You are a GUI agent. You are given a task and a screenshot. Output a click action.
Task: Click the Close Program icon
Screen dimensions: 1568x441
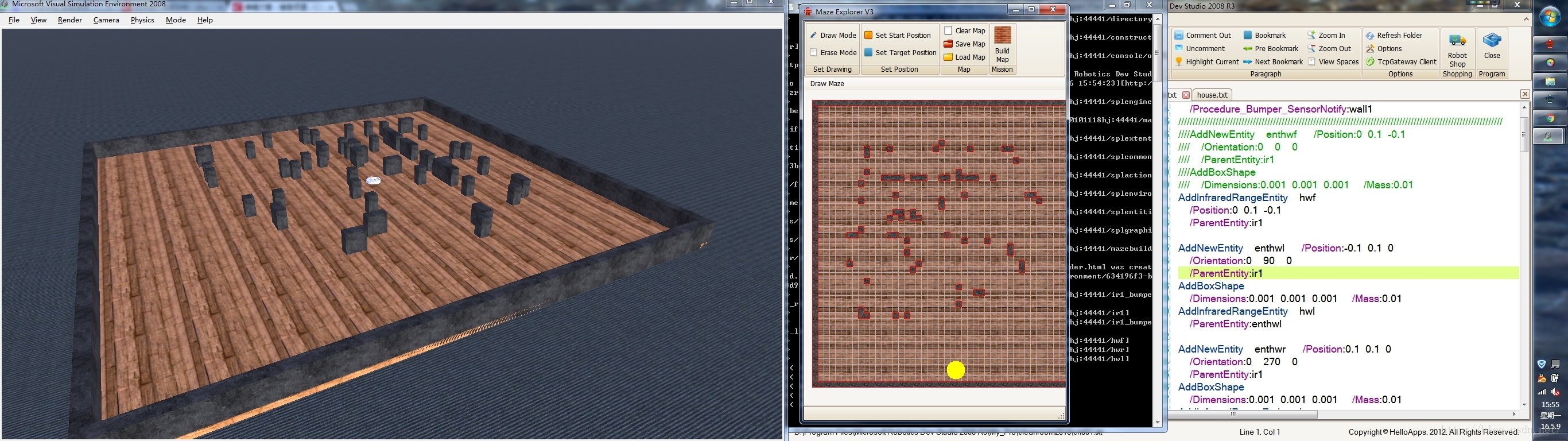point(1492,41)
